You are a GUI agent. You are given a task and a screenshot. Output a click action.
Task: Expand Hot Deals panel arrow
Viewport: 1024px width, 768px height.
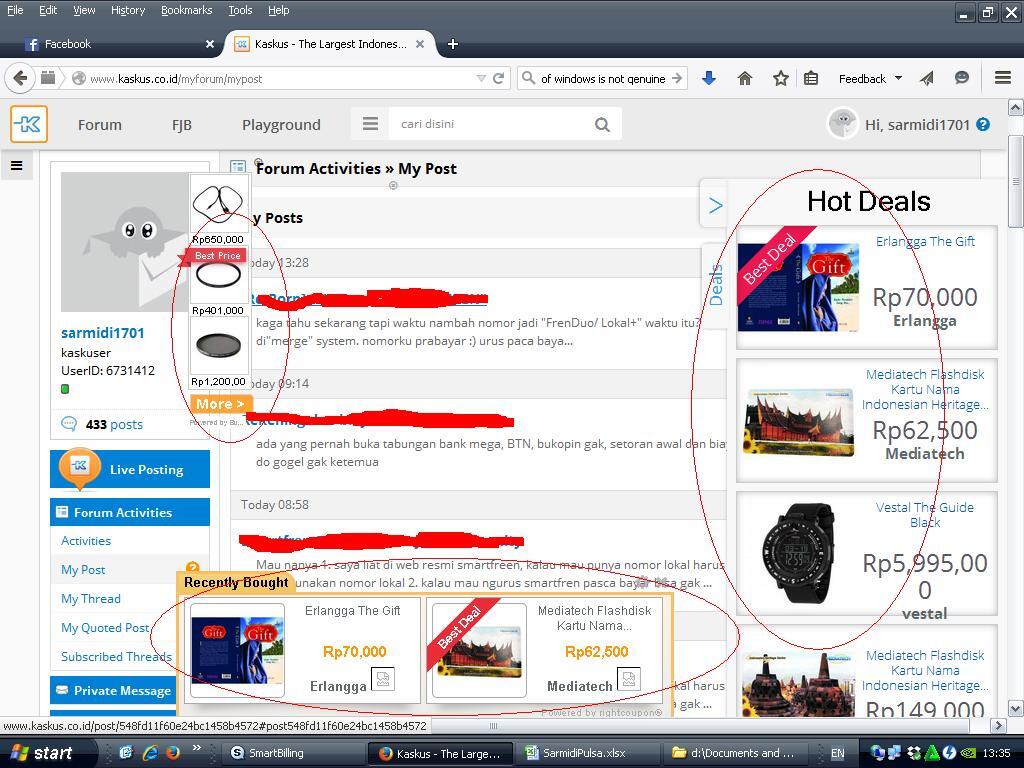[x=716, y=206]
